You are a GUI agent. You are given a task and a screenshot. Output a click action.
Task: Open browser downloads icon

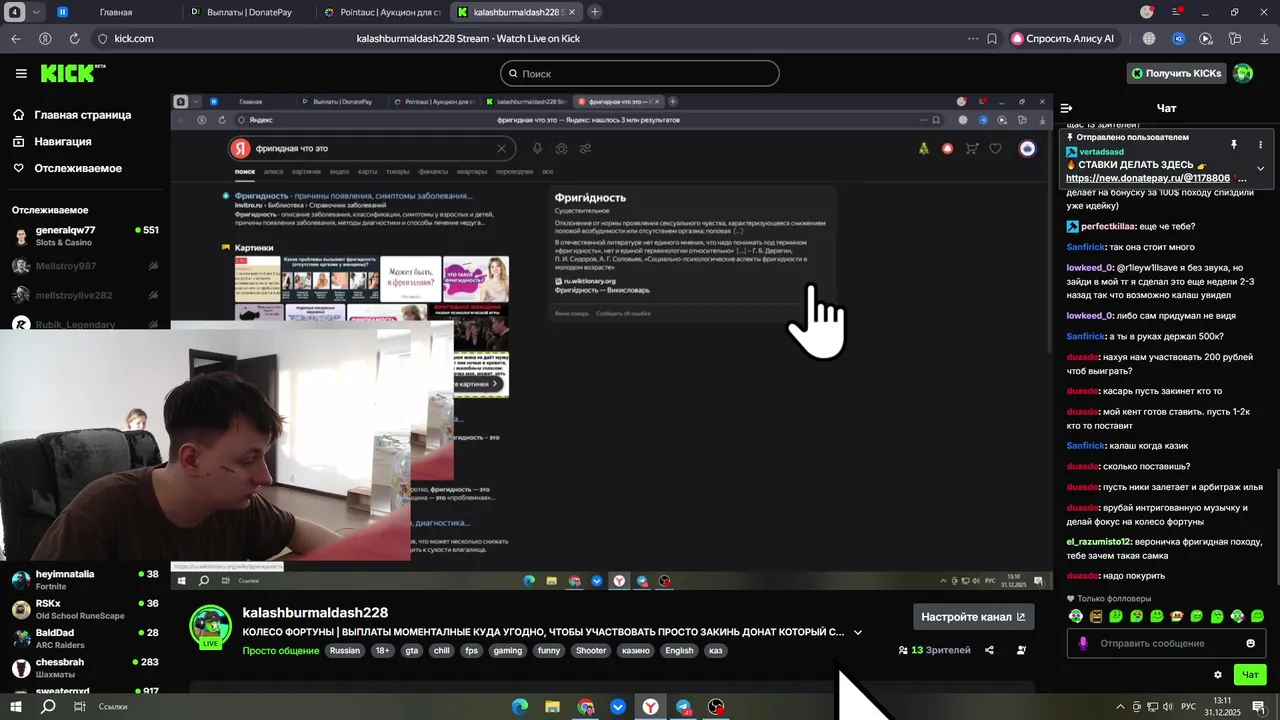[x=1264, y=38]
